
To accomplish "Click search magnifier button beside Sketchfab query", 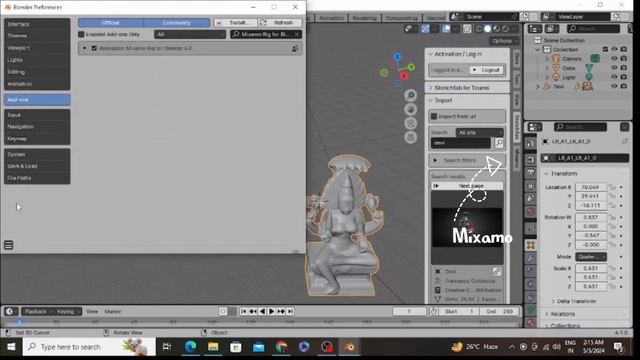I will pyautogui.click(x=499, y=143).
